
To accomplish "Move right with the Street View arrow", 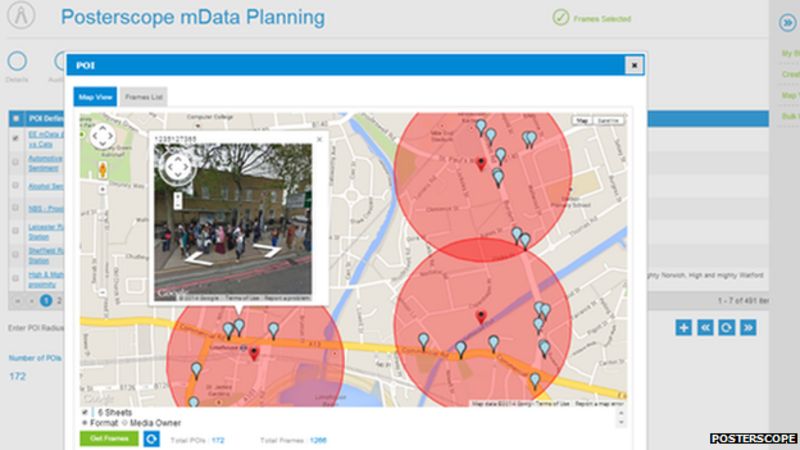I will [267, 249].
